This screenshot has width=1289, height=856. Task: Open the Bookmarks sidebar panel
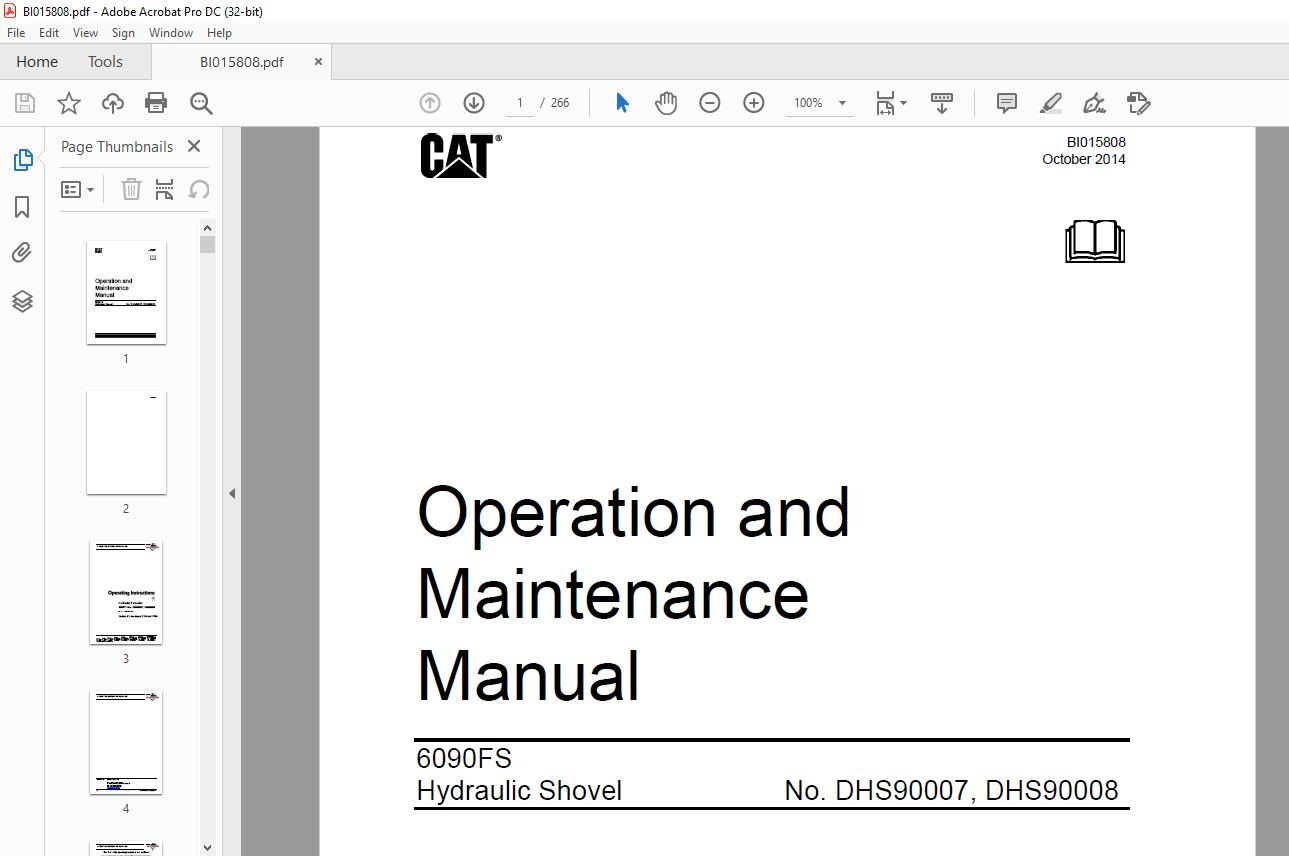click(22, 207)
